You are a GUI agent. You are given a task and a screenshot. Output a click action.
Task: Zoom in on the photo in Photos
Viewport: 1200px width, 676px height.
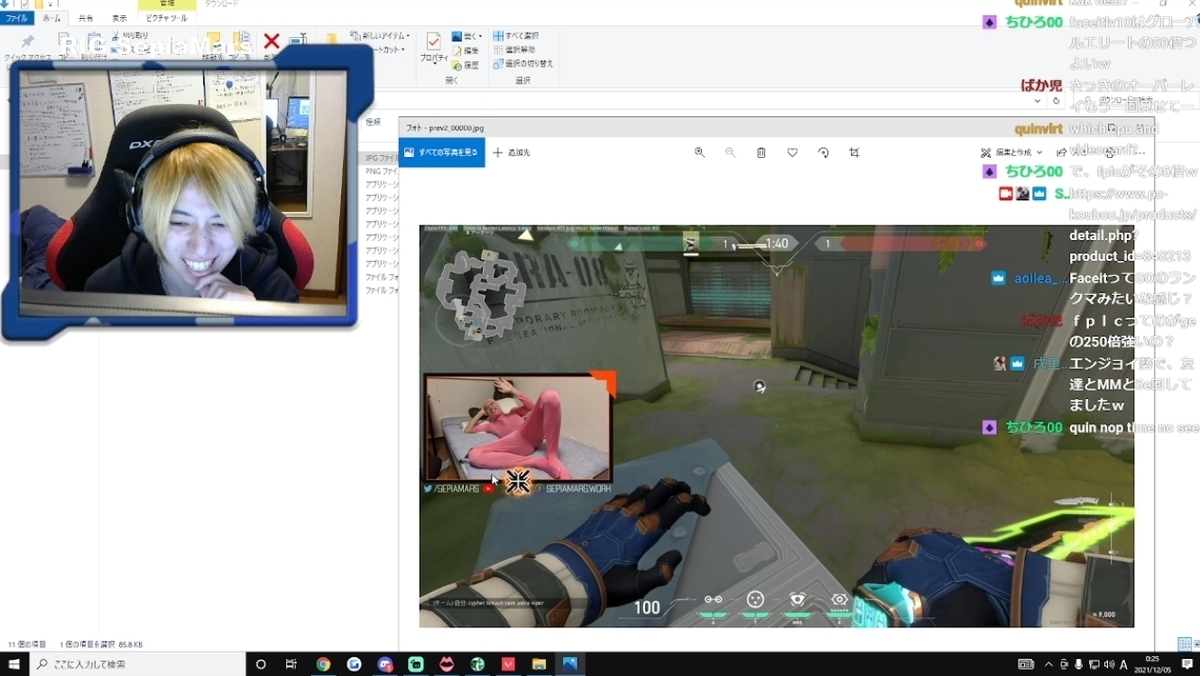tap(700, 152)
